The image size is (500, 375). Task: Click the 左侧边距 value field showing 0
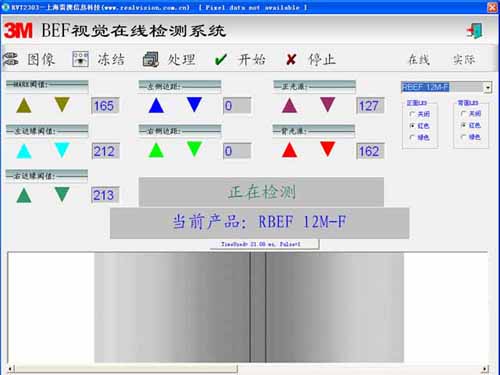coord(237,106)
